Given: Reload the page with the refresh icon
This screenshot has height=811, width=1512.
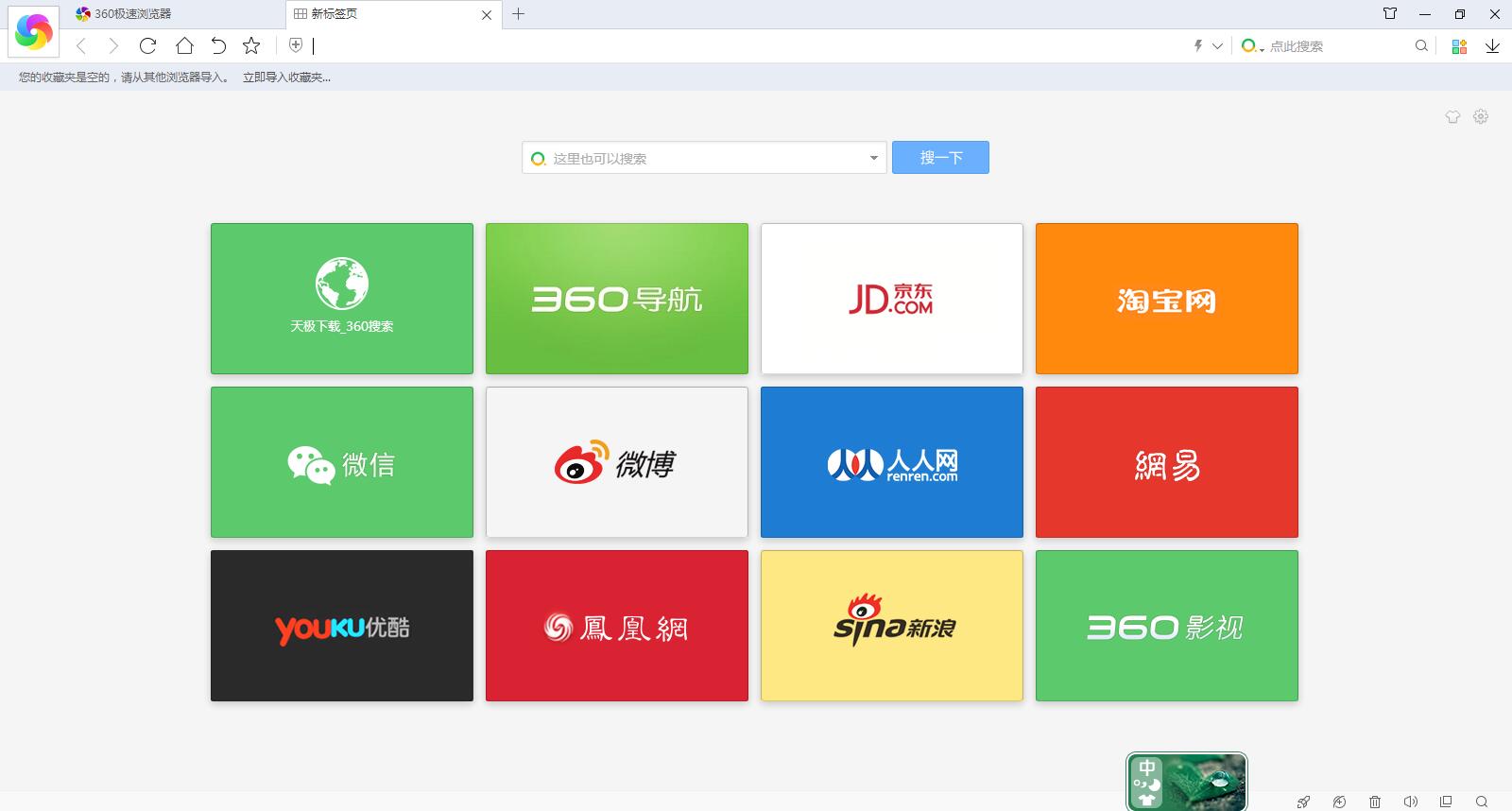Looking at the screenshot, I should click(x=147, y=45).
